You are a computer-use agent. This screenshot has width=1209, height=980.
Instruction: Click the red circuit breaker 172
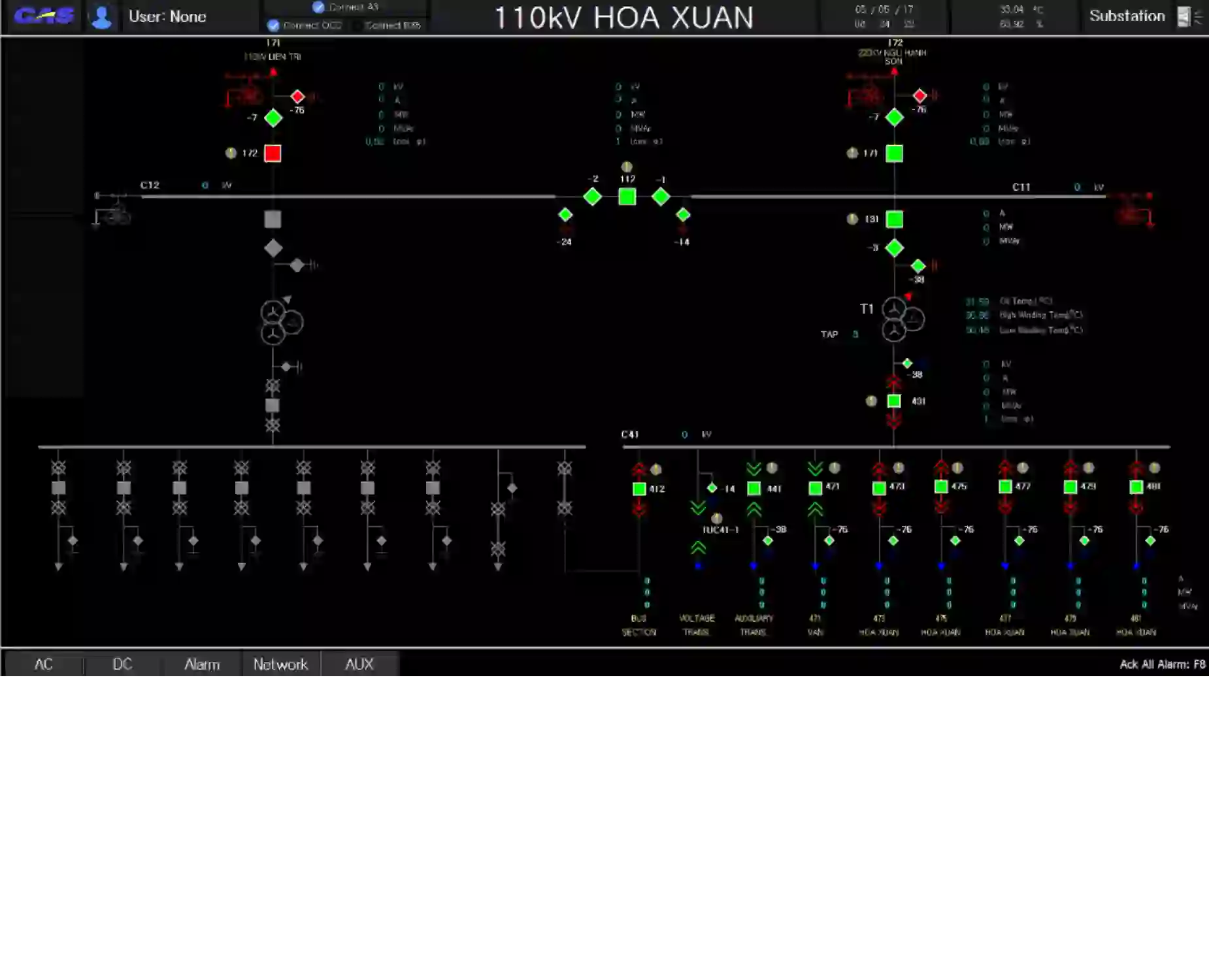(273, 154)
